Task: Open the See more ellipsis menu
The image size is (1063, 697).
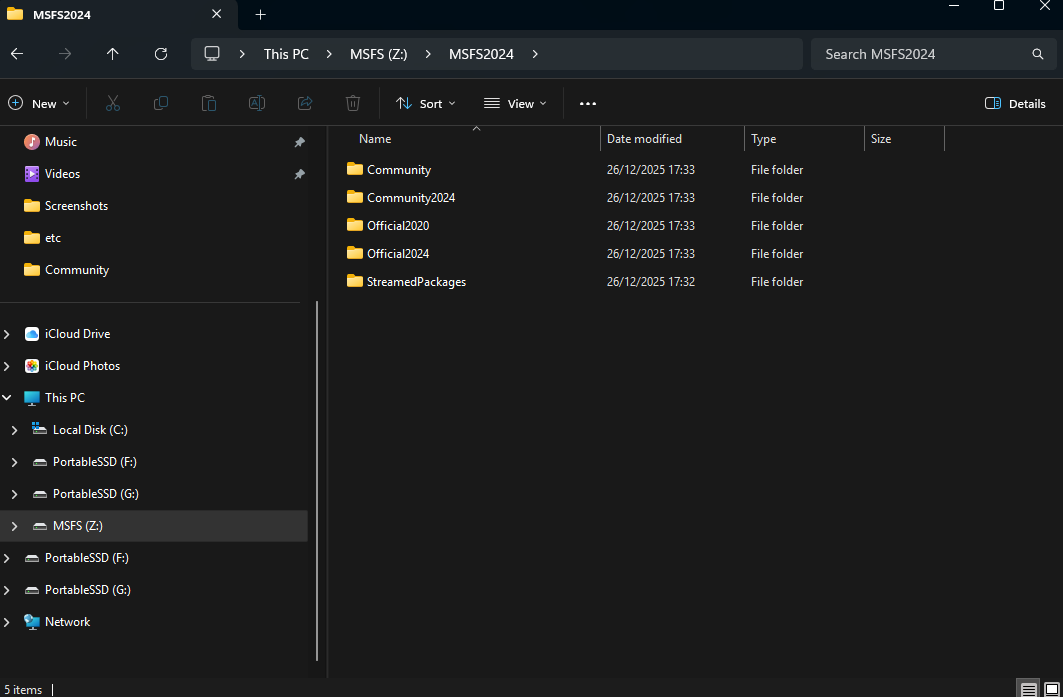Action: (x=587, y=103)
